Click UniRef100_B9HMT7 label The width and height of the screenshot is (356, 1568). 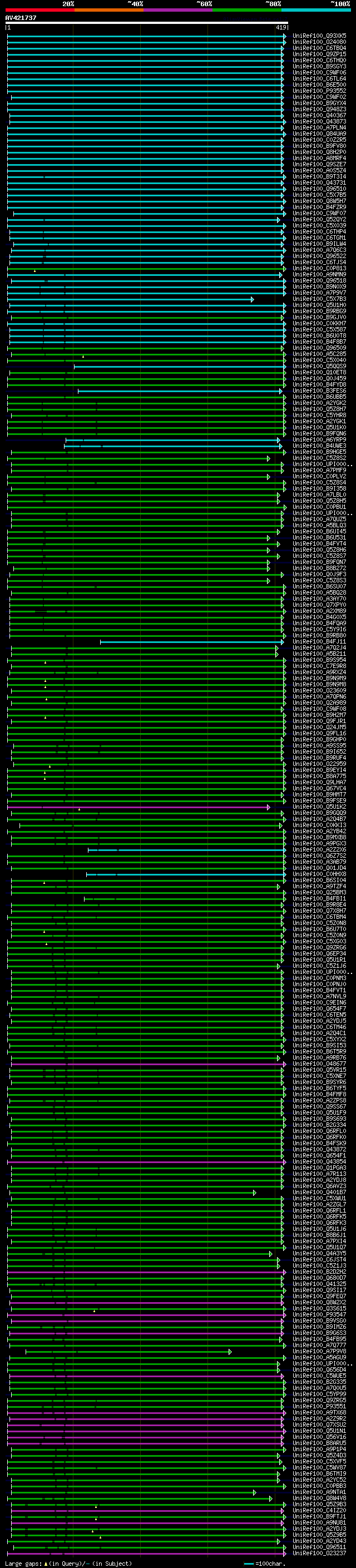click(319, 795)
